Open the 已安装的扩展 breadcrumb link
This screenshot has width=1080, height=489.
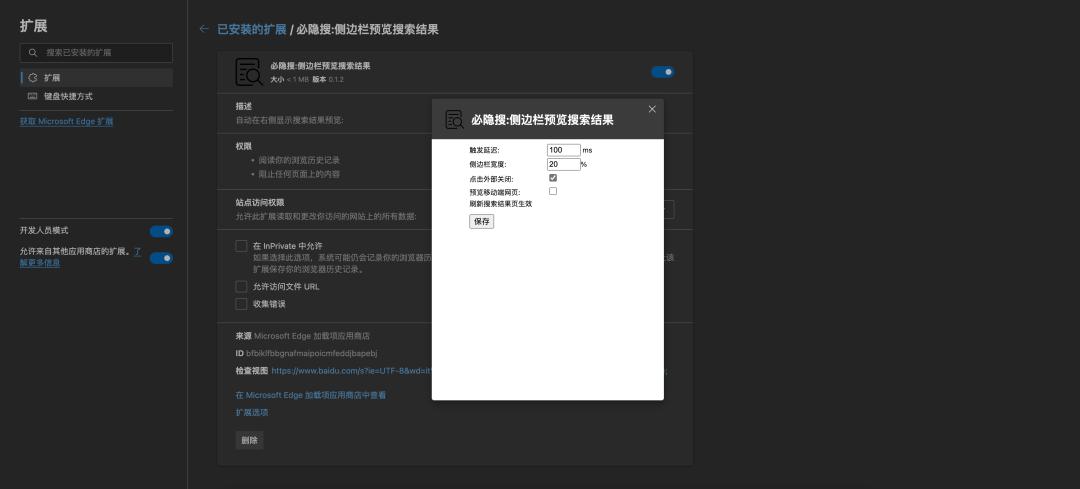pyautogui.click(x=251, y=29)
